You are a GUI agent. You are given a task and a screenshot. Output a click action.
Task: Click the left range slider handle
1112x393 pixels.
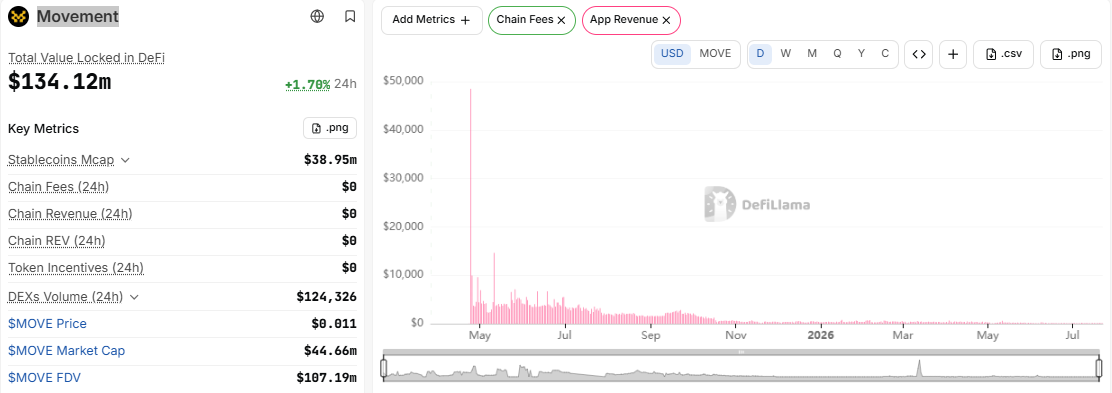(384, 367)
